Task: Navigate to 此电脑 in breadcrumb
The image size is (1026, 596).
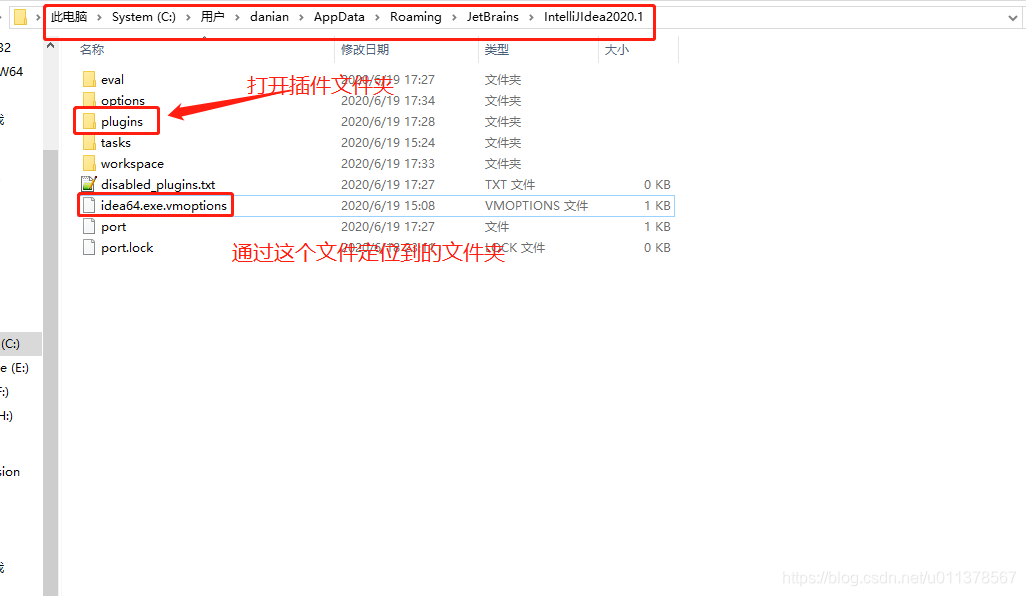Action: 69,17
